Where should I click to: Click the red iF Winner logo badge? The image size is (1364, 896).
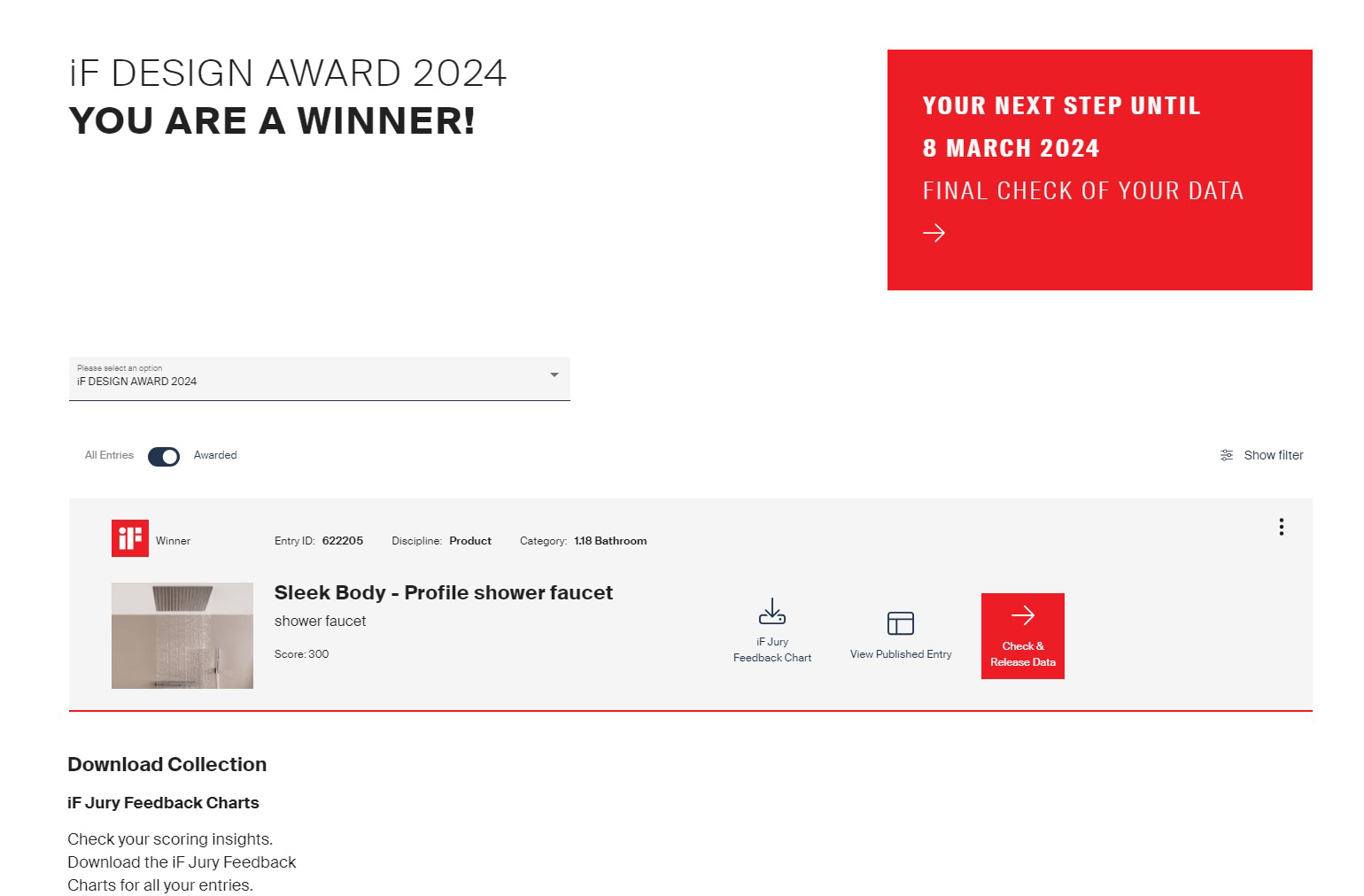[130, 538]
